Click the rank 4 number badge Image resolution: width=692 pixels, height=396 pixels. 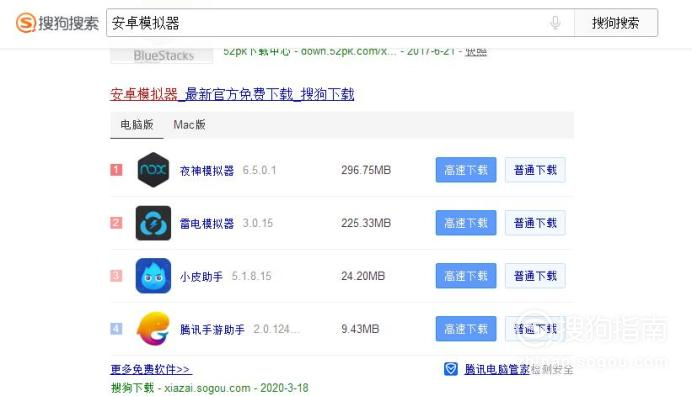[116, 328]
